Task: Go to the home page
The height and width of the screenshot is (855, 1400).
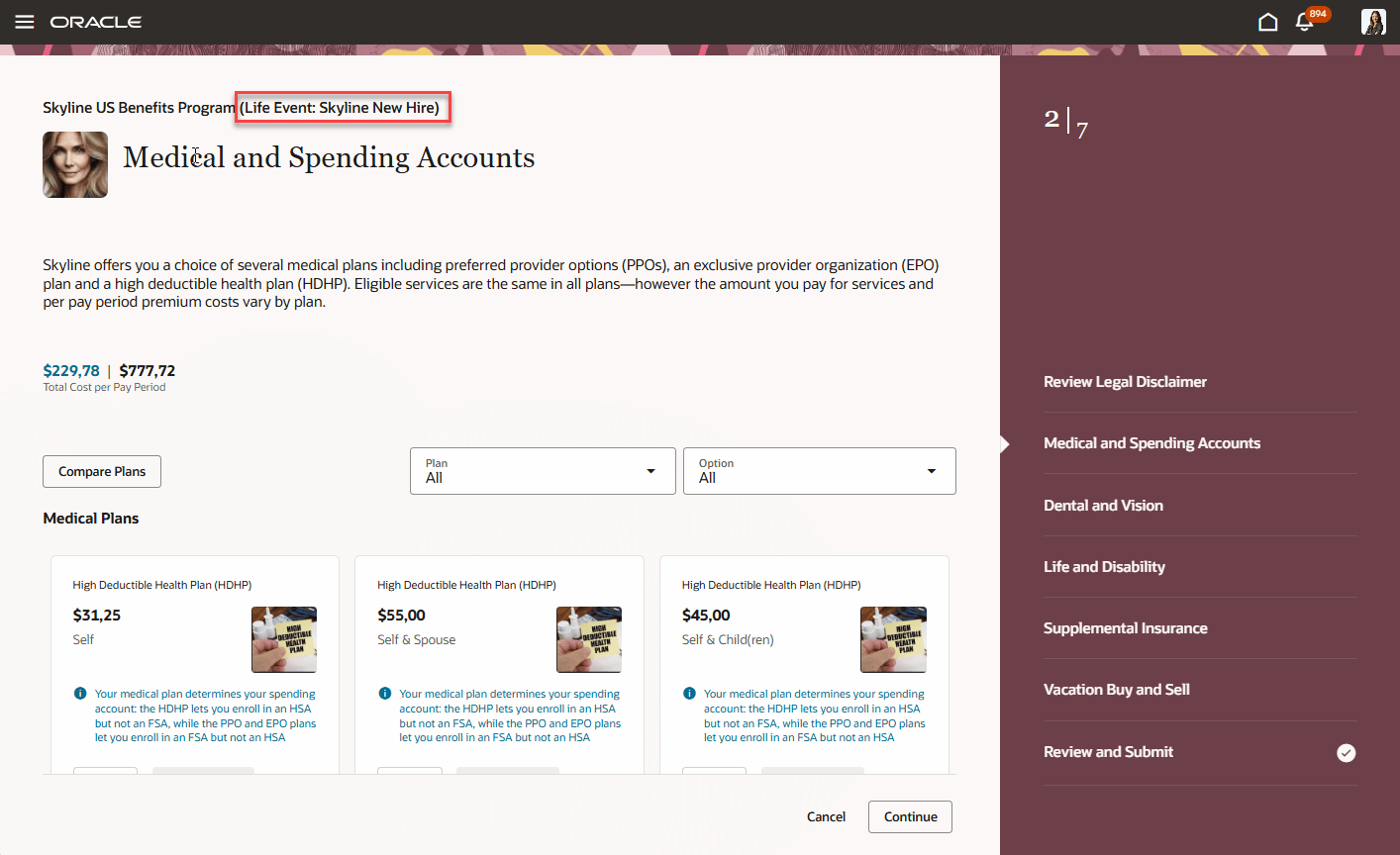Action: point(1268,21)
